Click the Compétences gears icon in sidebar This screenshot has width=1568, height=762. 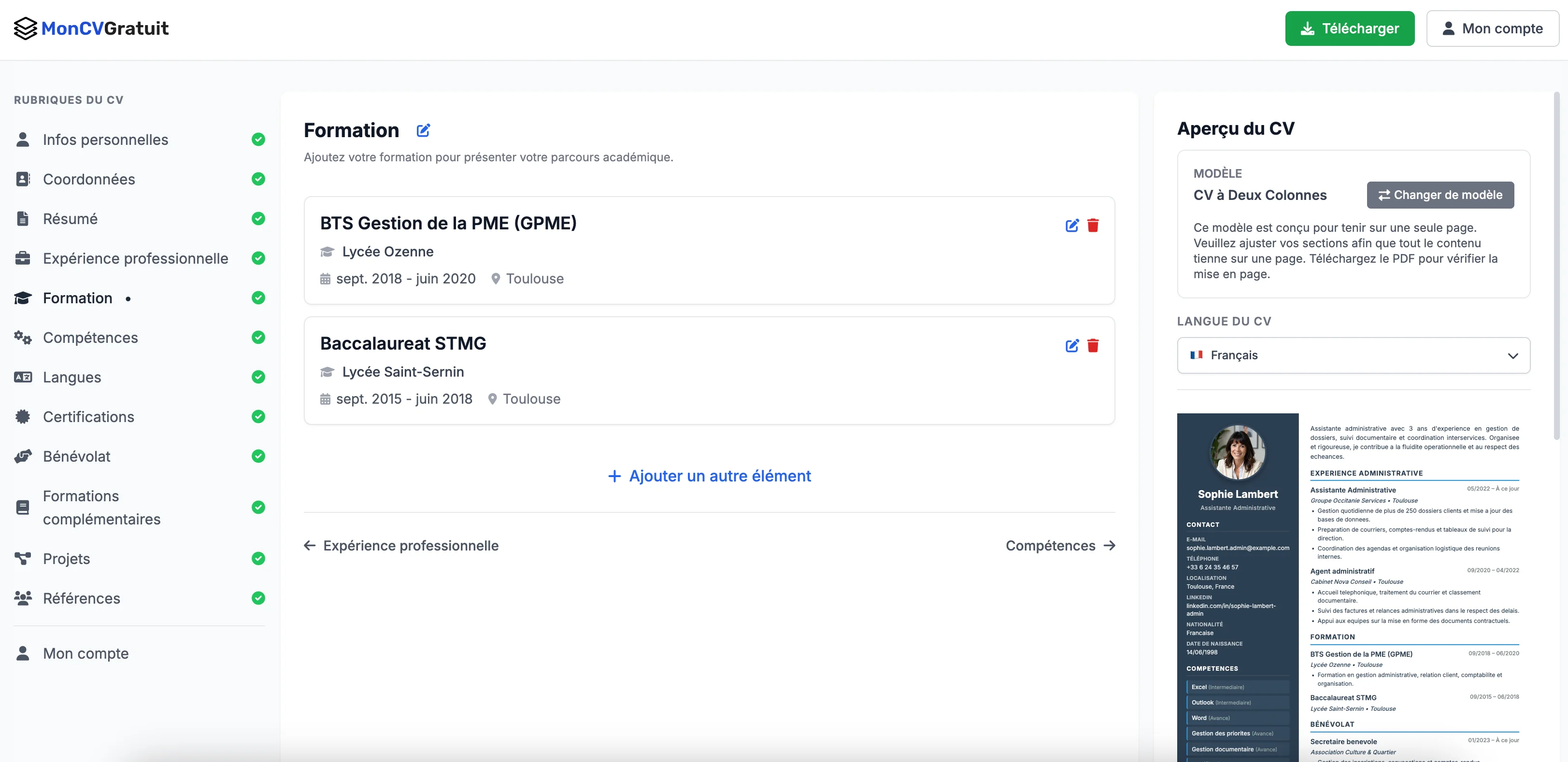[x=23, y=337]
